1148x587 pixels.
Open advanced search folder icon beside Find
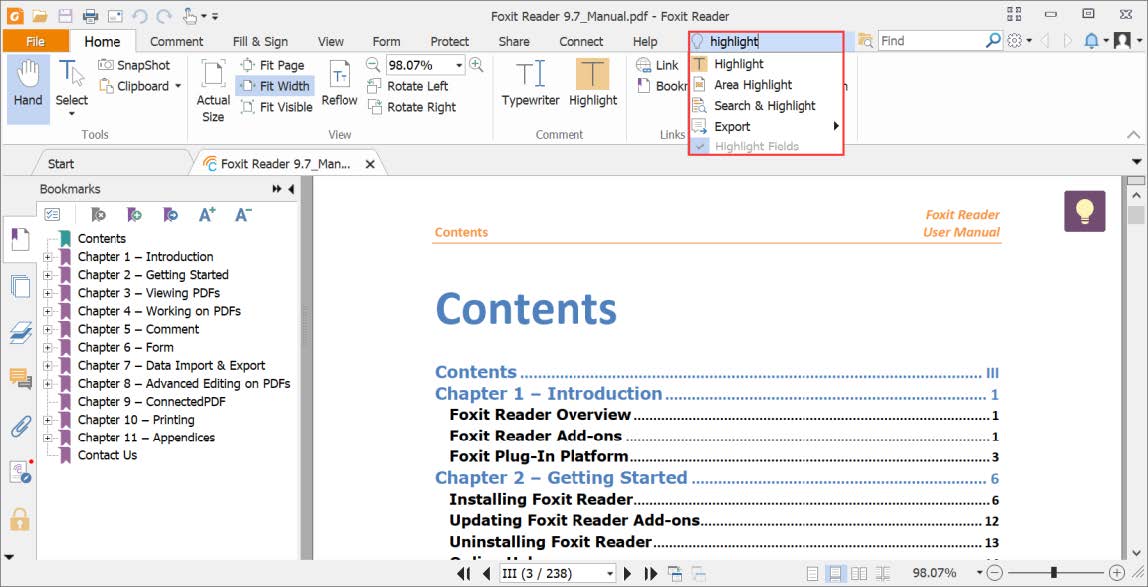click(865, 41)
